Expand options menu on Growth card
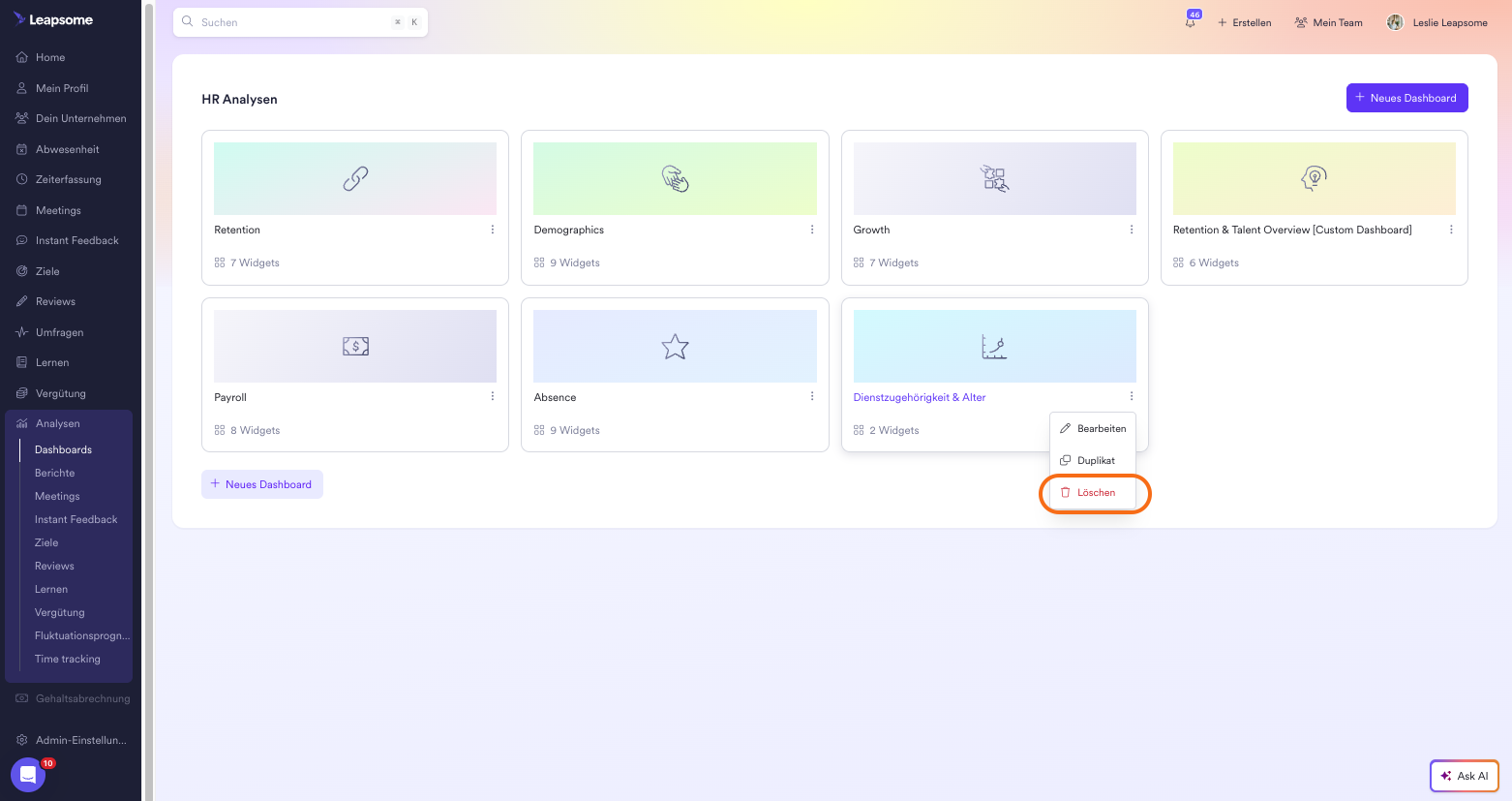Viewport: 1512px width, 801px height. click(x=1132, y=230)
